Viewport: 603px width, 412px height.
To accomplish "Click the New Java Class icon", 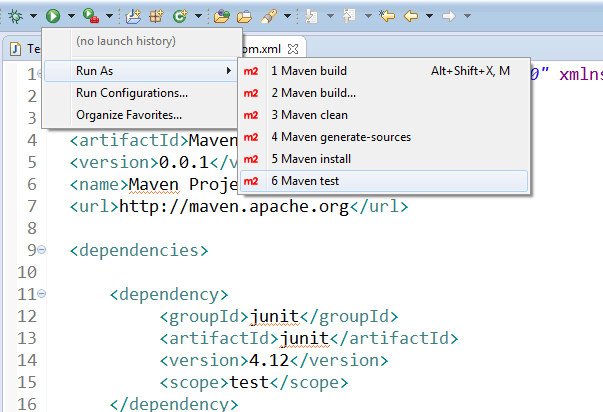I will (157, 16).
